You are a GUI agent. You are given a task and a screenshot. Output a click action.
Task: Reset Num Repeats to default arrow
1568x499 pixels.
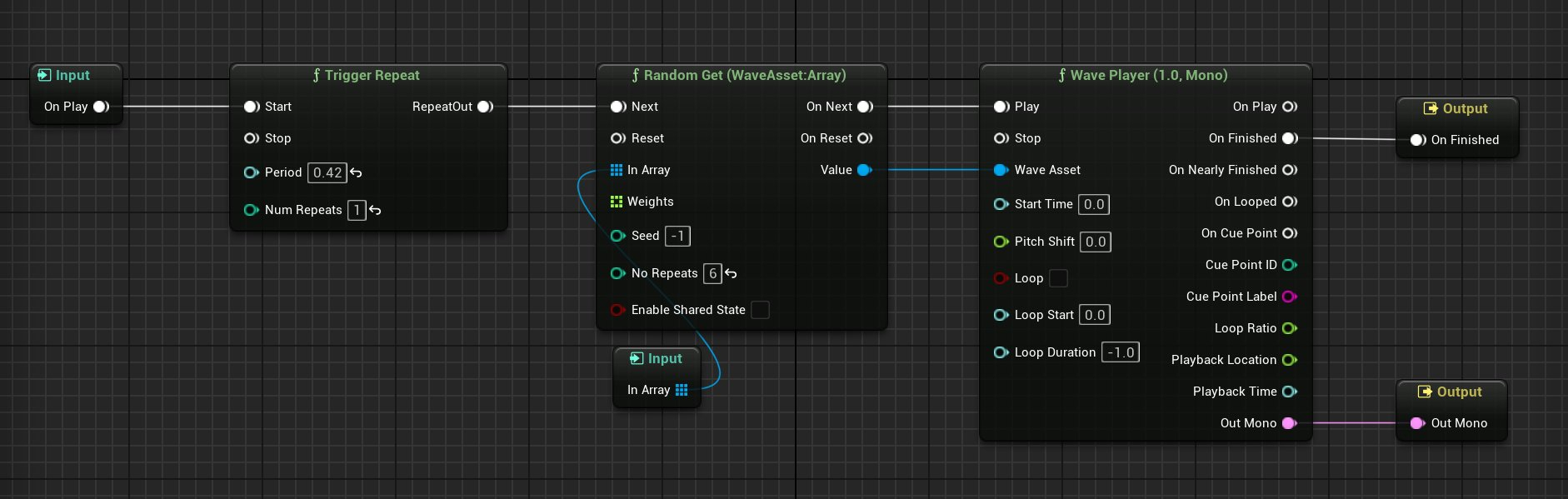click(375, 210)
